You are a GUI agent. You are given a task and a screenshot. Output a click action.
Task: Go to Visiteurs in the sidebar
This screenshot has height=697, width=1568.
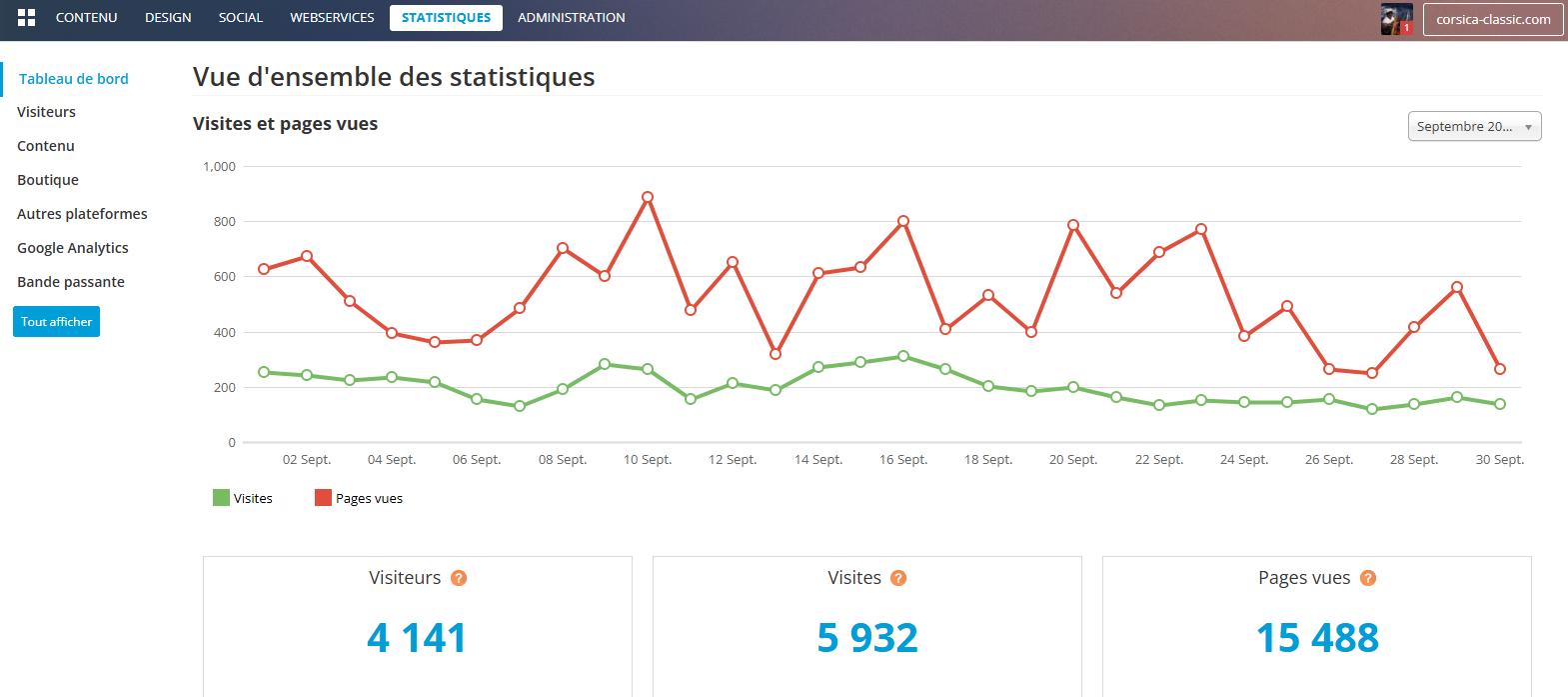tap(47, 112)
